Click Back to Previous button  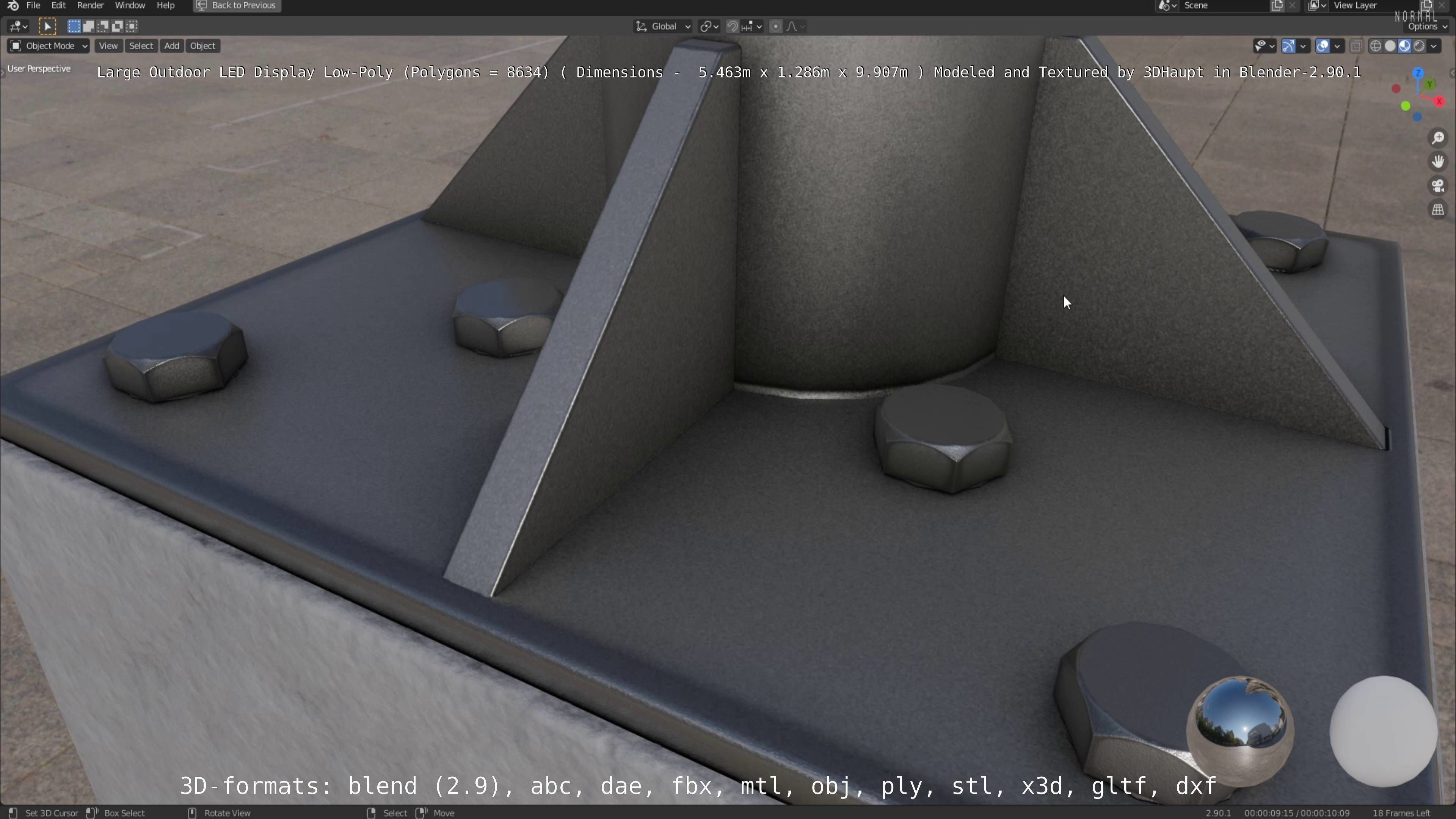coord(237,6)
